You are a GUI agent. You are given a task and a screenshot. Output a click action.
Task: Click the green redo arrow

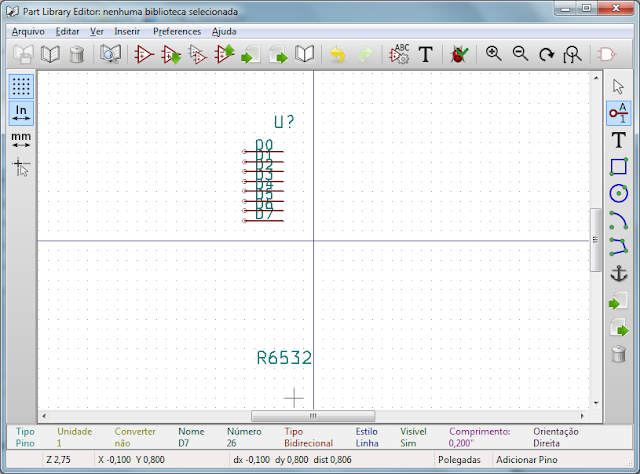pos(365,54)
